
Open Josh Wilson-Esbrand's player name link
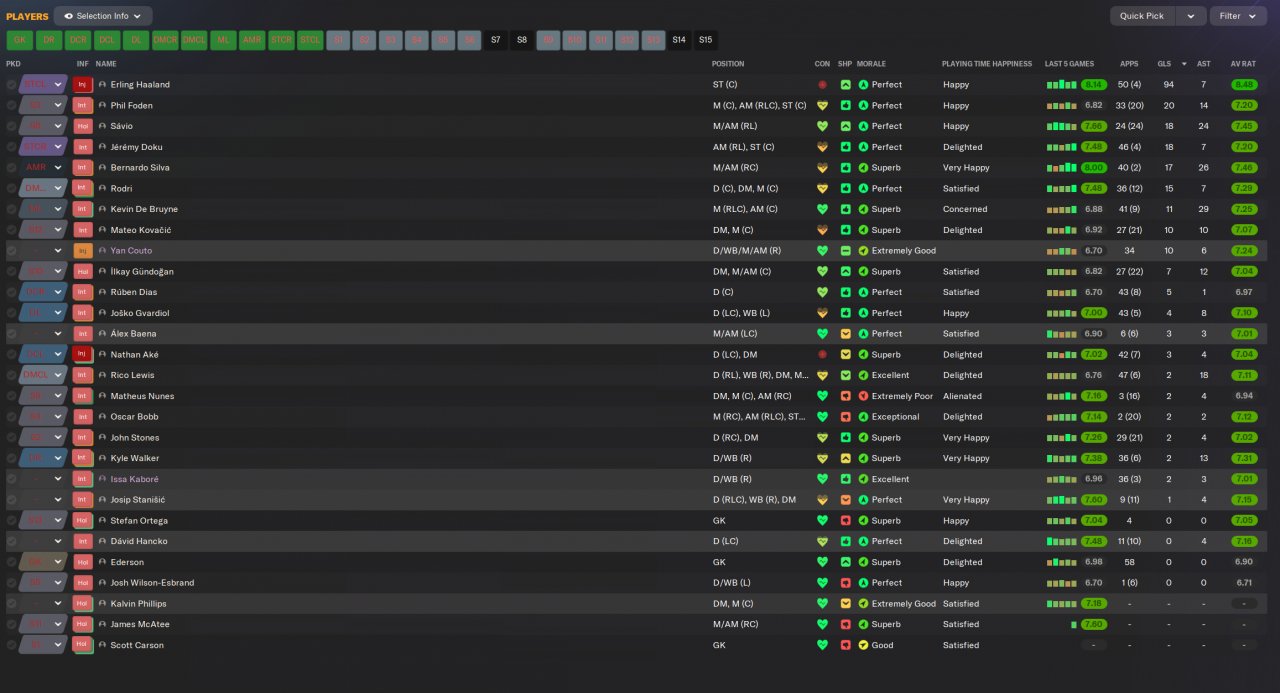(152, 583)
